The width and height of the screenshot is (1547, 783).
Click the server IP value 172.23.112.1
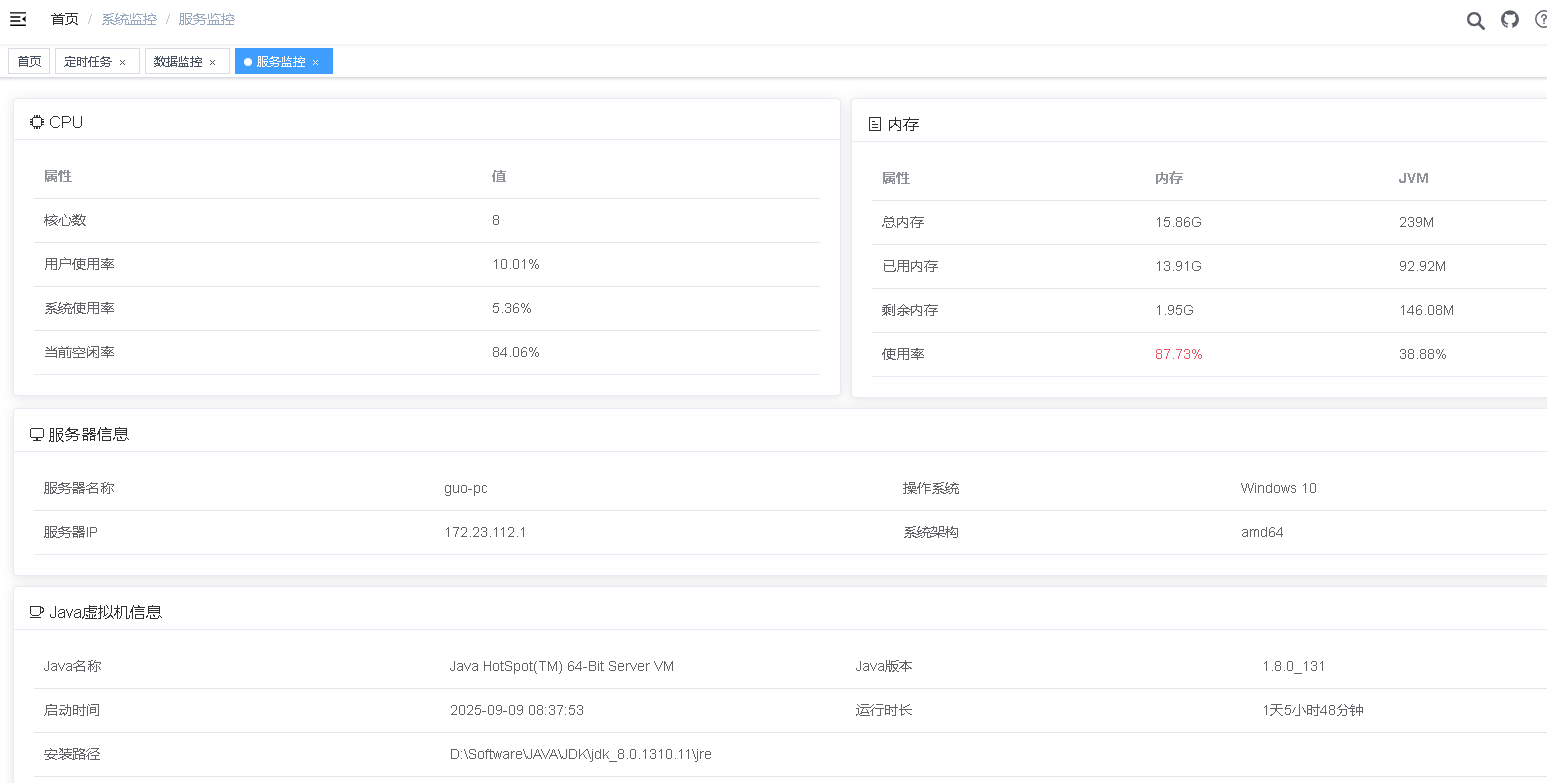coord(485,532)
